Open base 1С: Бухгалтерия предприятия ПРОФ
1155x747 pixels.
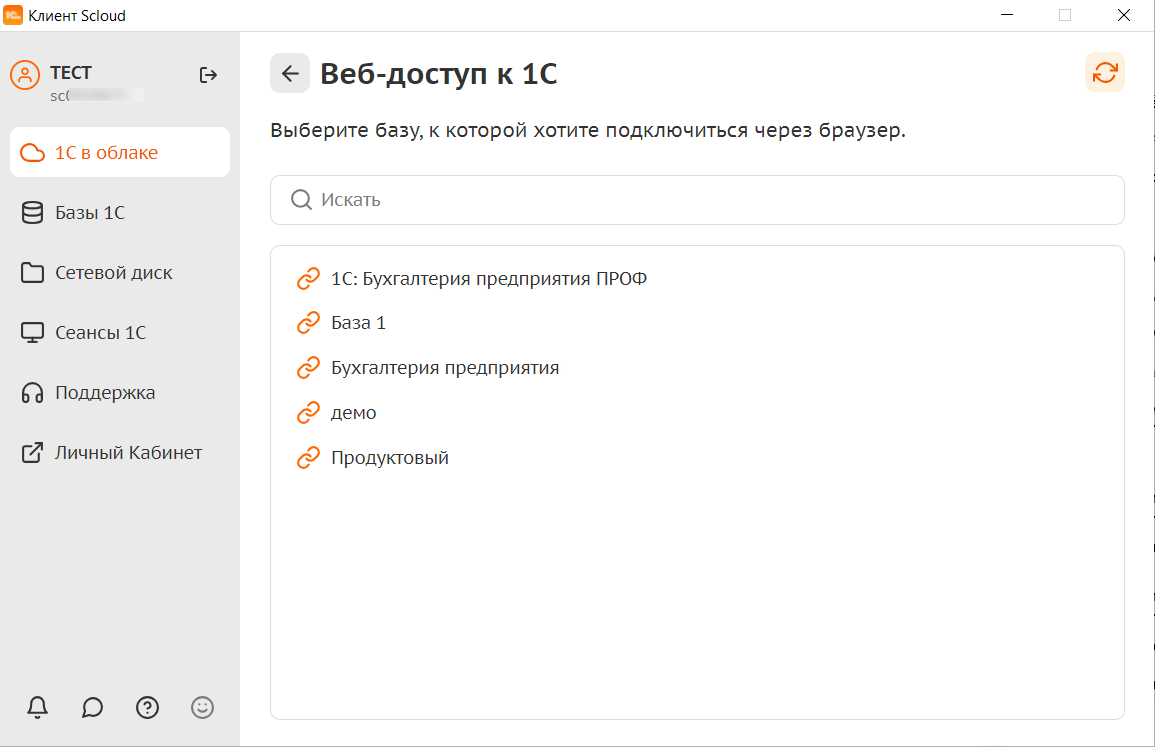(489, 278)
